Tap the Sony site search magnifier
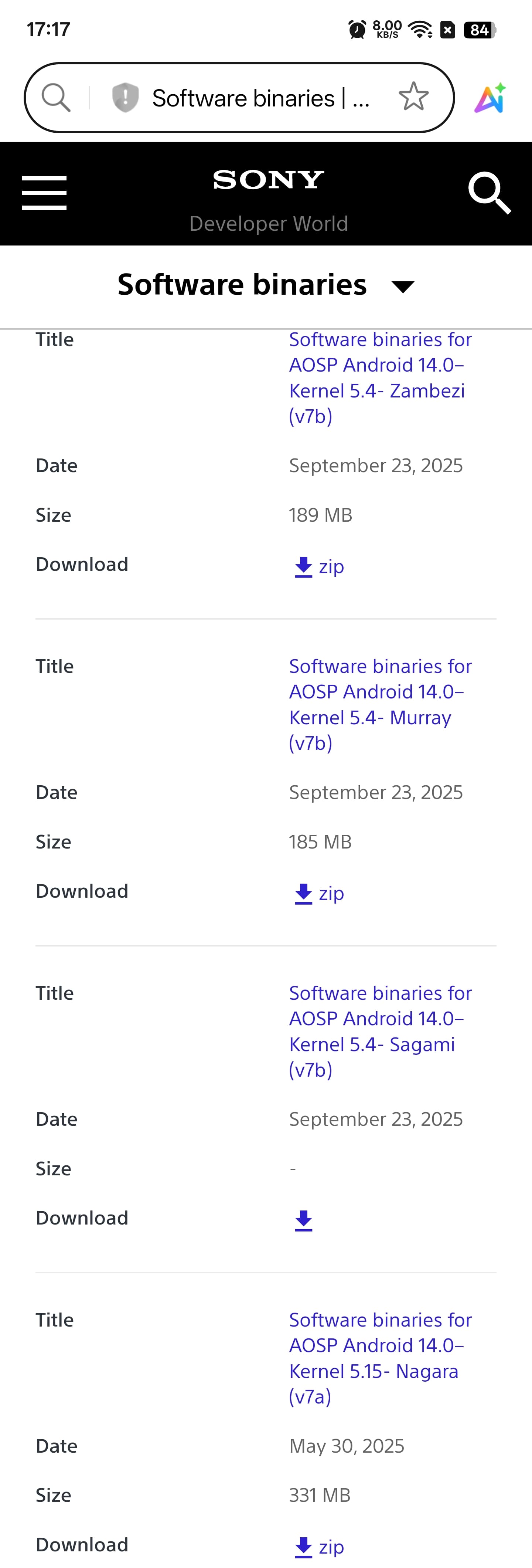Image resolution: width=532 pixels, height=1568 pixels. [489, 192]
